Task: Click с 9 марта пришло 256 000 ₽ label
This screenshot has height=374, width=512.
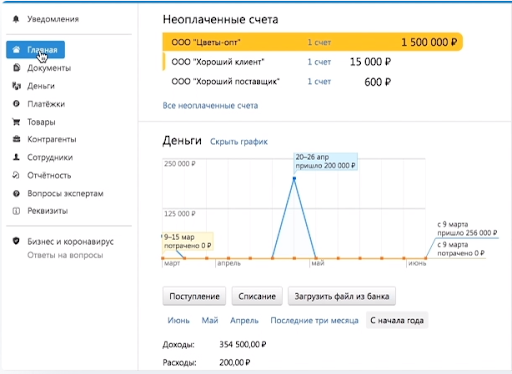Action: tap(467, 228)
